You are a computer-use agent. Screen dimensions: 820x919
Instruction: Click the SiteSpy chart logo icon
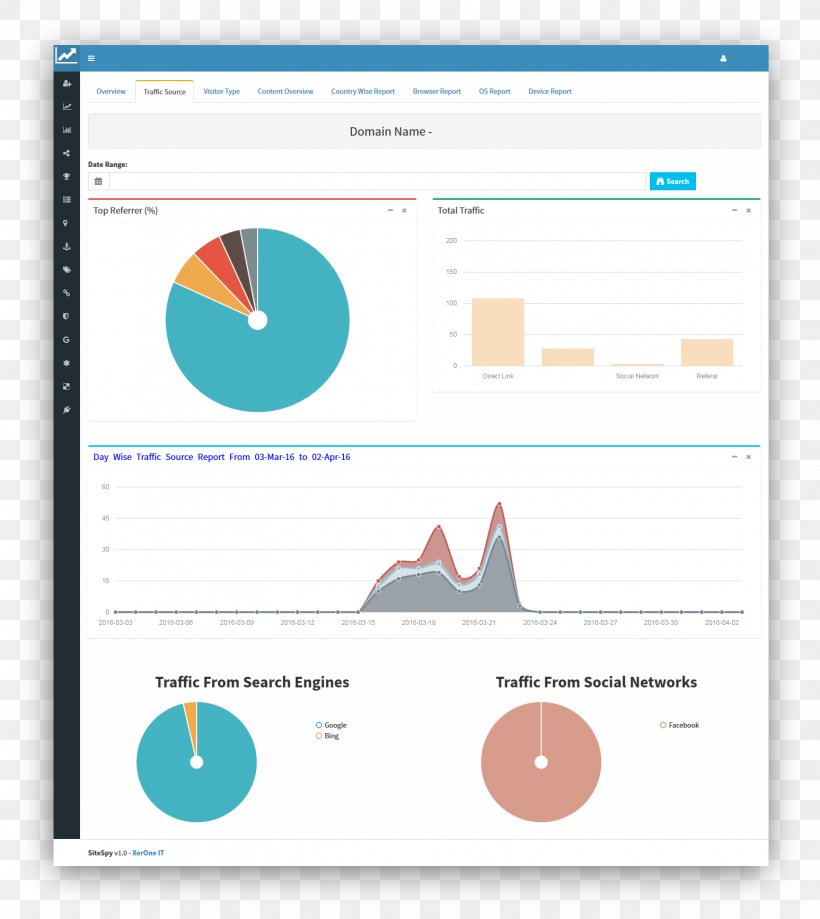(66, 56)
